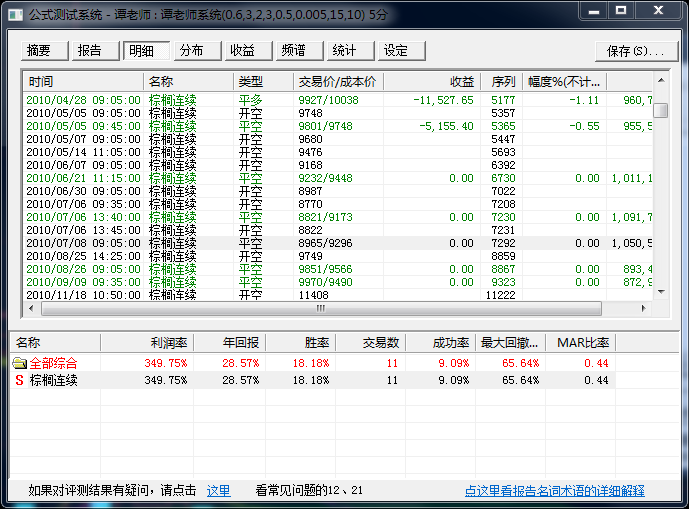Sort the trade list by 类型 column header
689x509 pixels.
263,81
